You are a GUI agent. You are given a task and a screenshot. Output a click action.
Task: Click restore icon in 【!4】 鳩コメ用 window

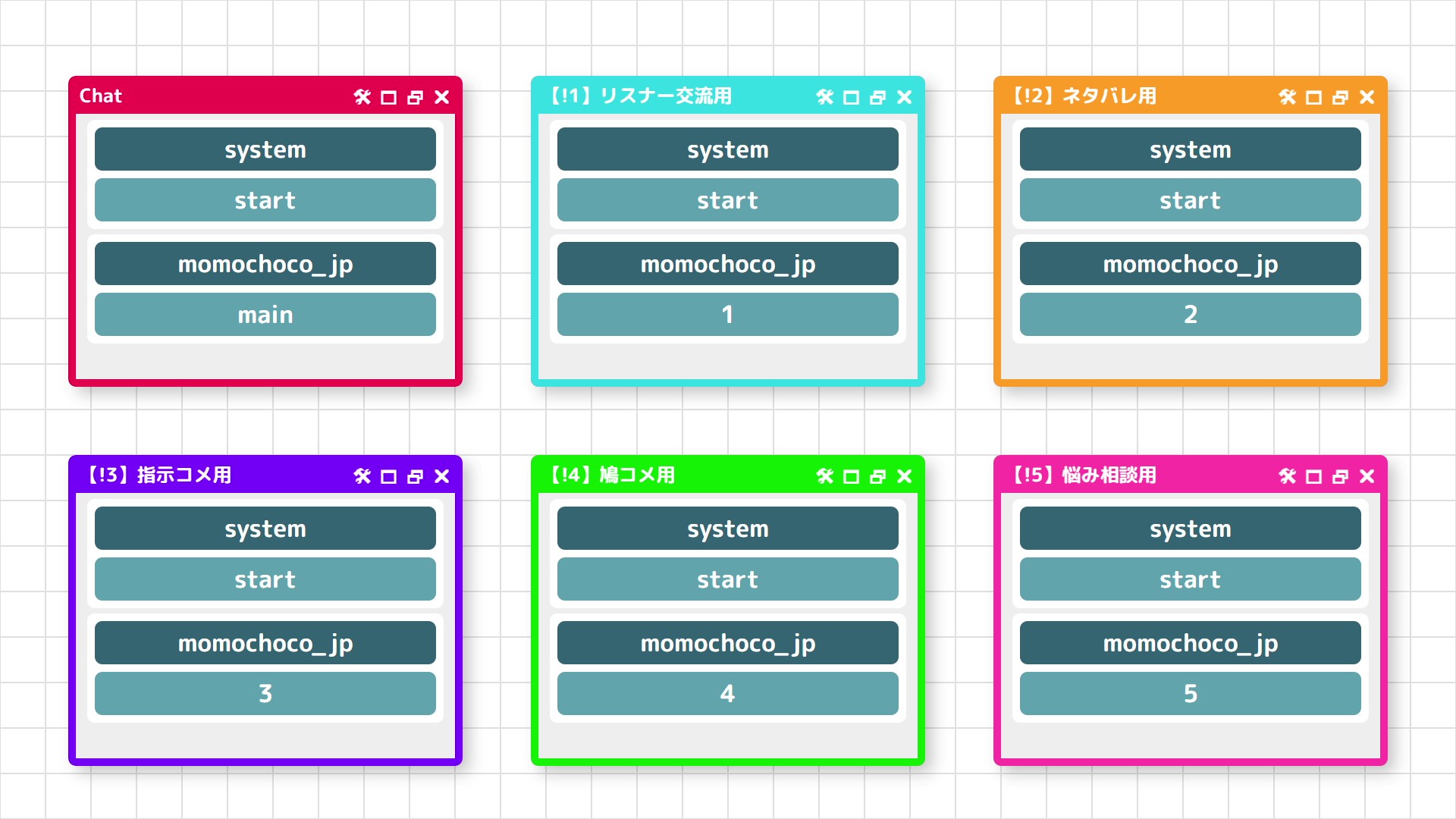pos(878,476)
